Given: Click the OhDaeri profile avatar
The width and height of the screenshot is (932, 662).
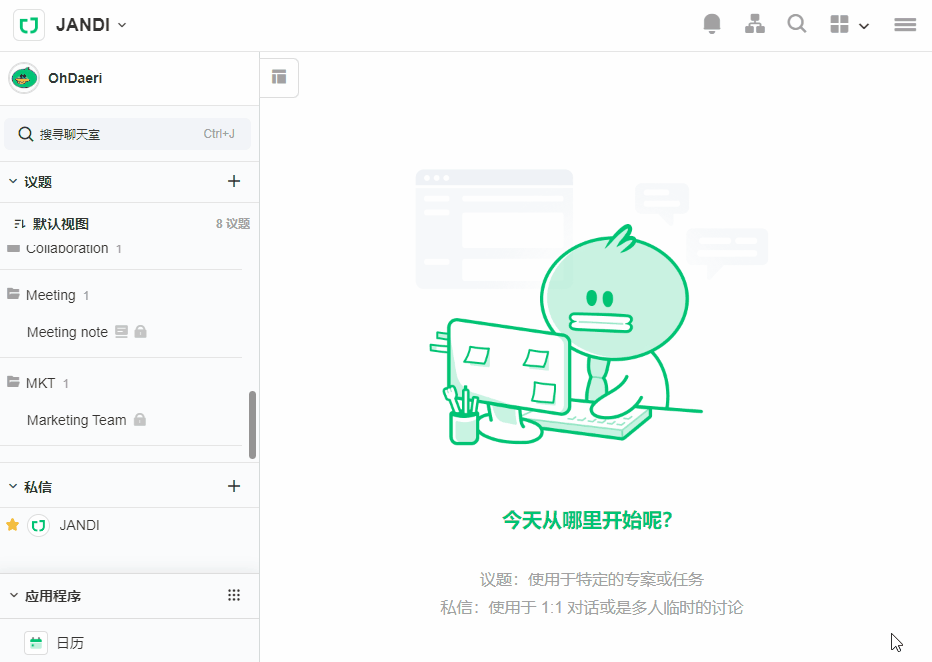Looking at the screenshot, I should [x=24, y=78].
